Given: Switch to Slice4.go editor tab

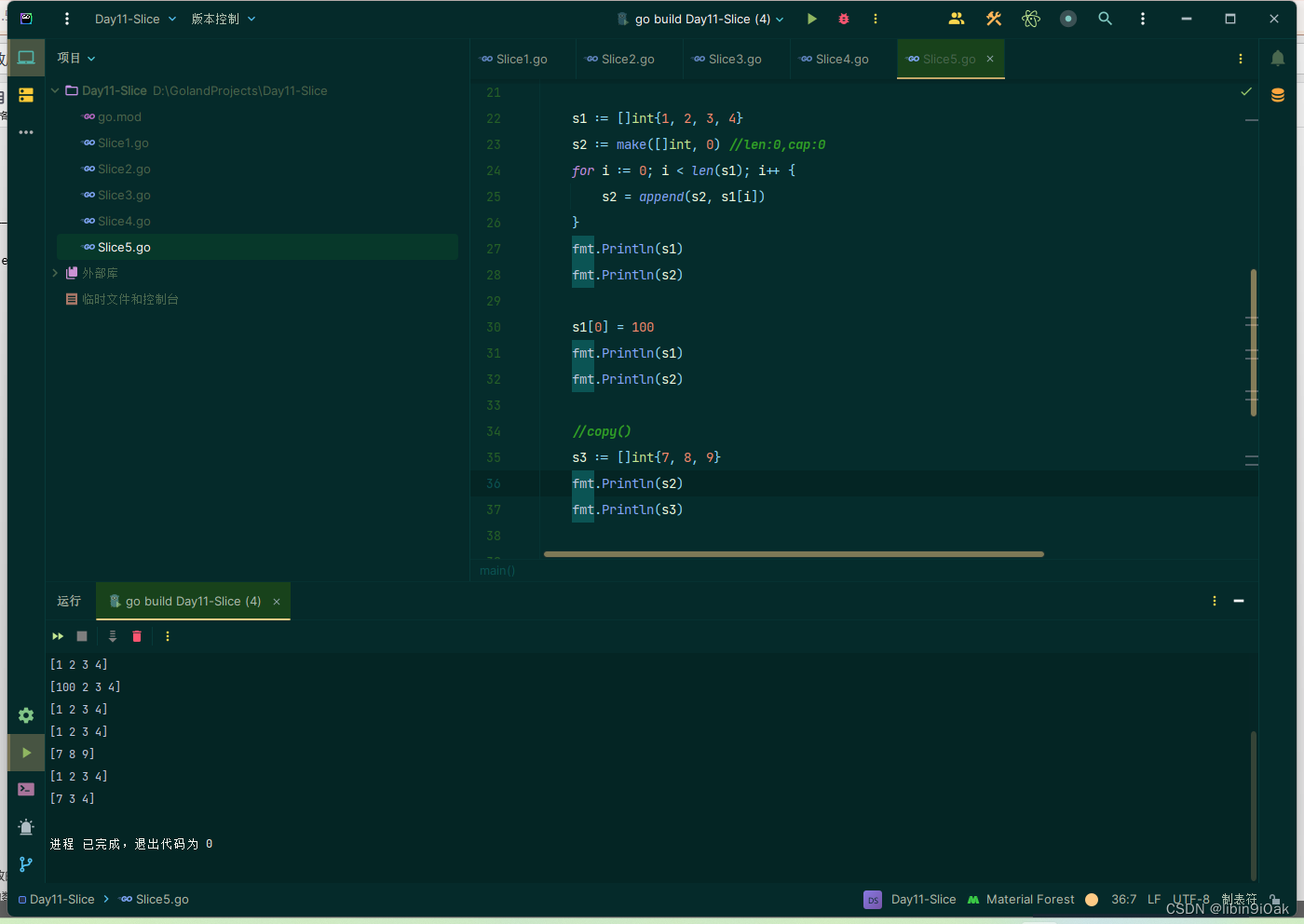Looking at the screenshot, I should click(835, 59).
